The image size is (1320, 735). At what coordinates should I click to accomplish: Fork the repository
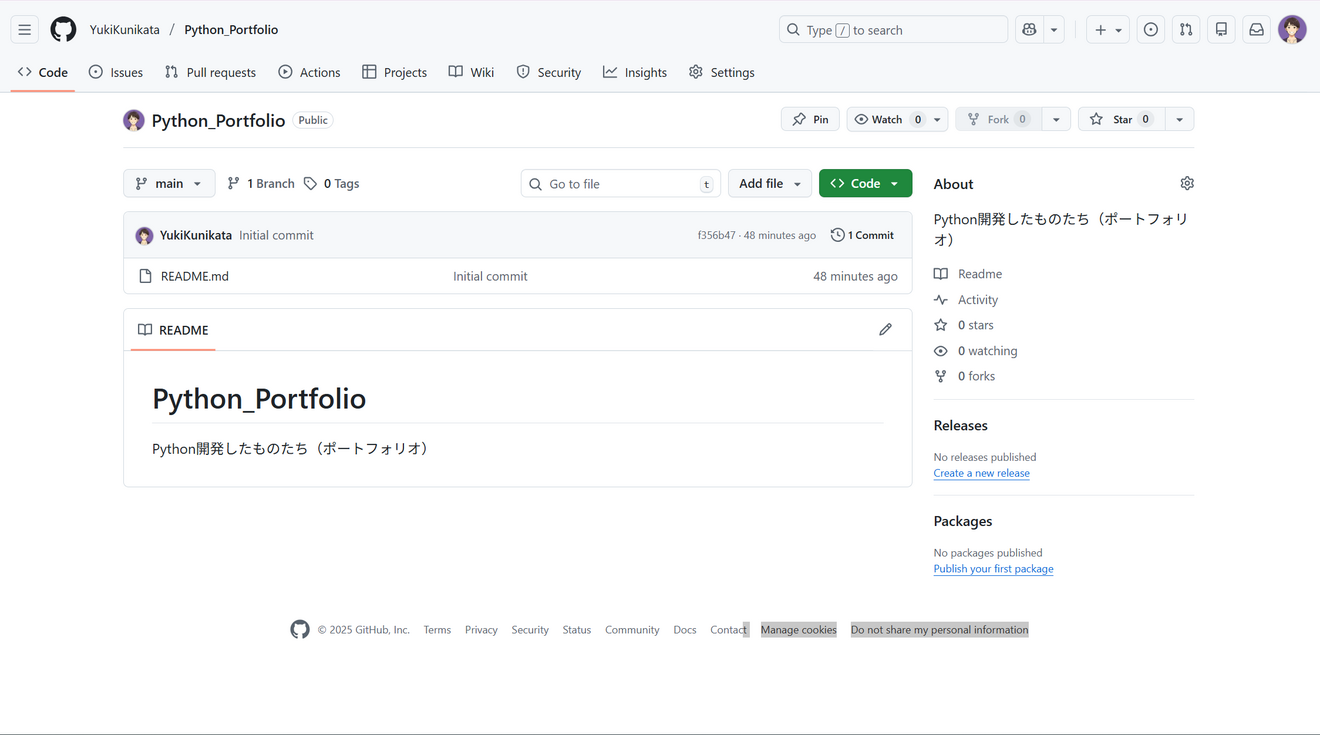(x=998, y=119)
